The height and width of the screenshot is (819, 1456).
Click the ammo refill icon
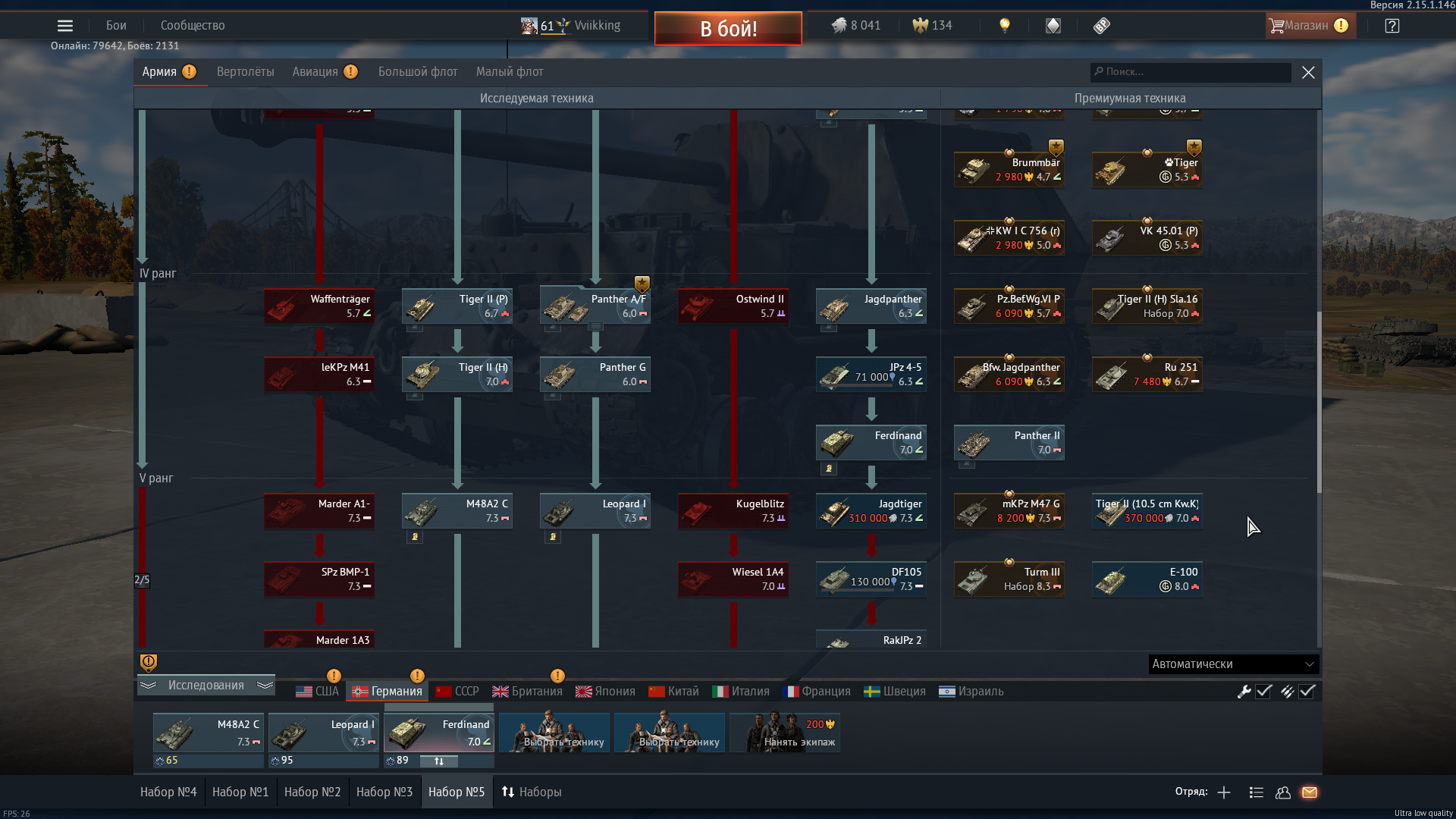click(x=1287, y=692)
